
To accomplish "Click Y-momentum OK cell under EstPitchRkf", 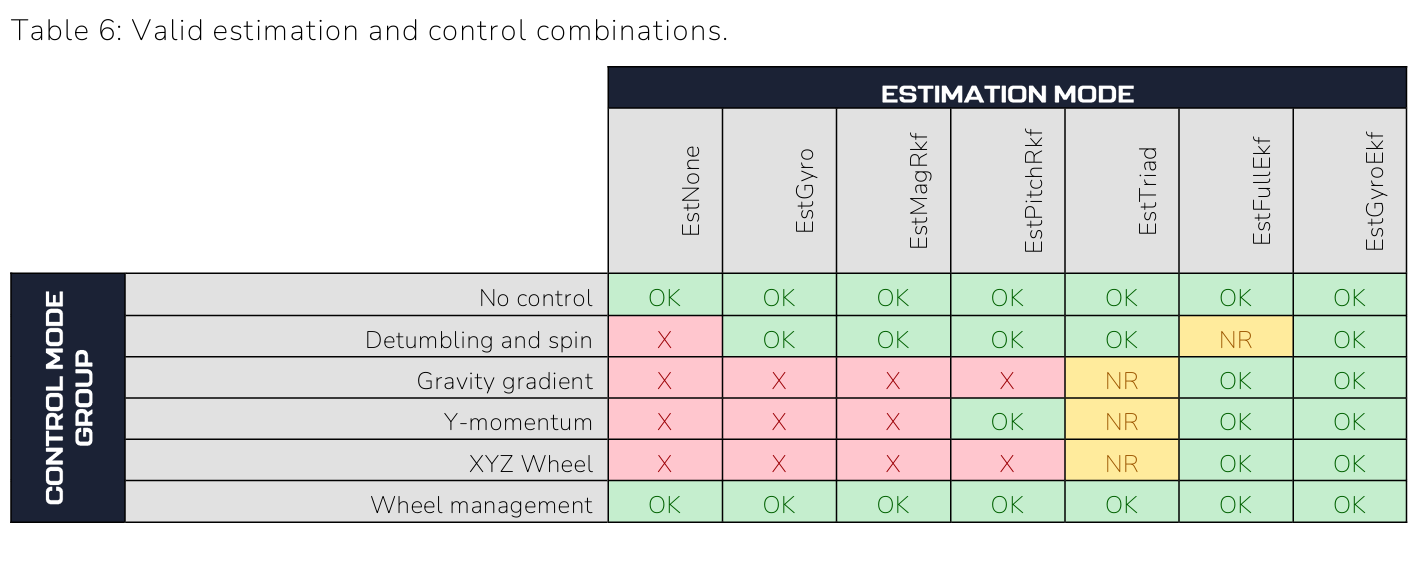I will (x=1007, y=423).
